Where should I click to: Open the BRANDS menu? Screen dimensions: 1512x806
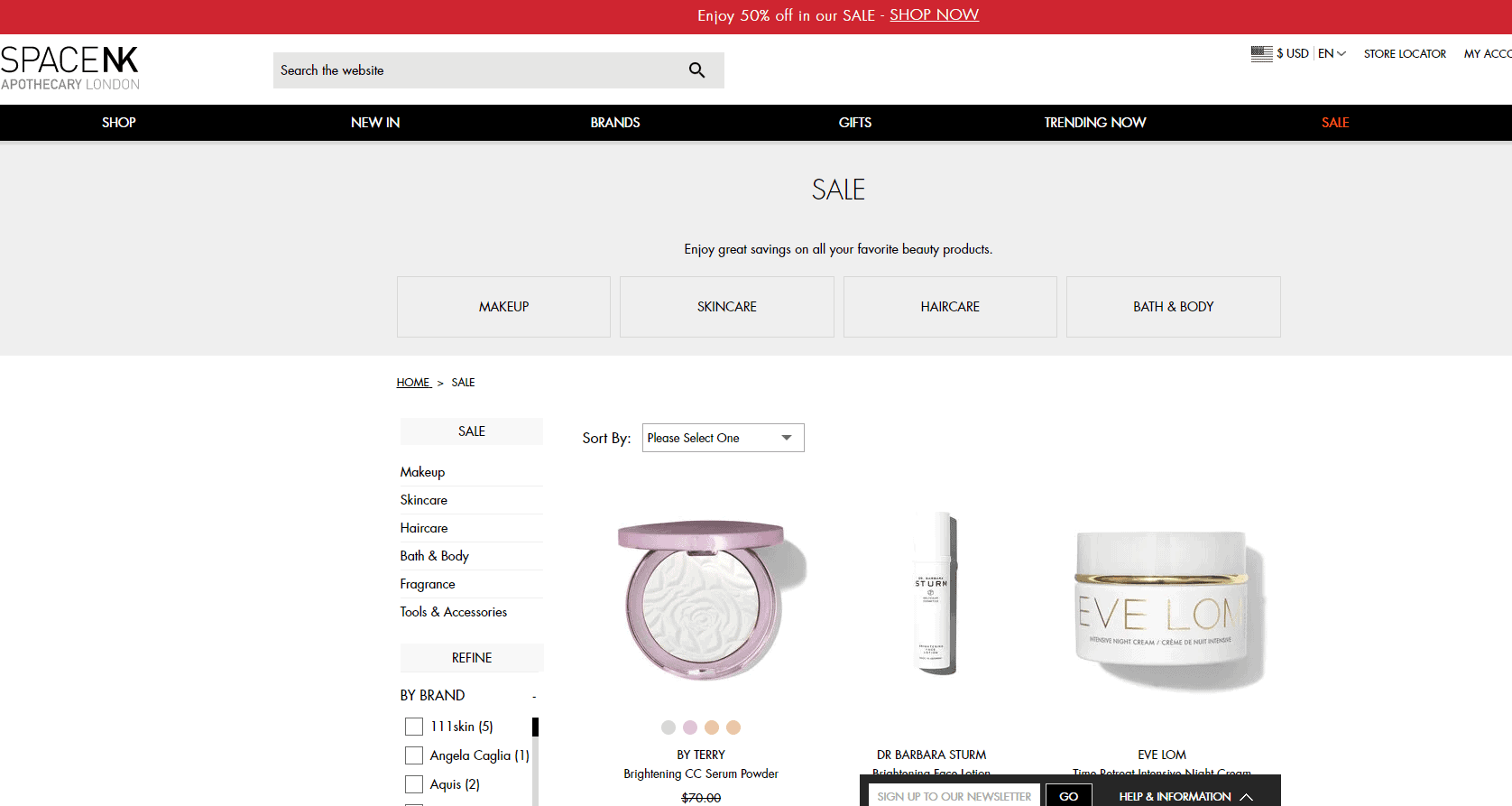(615, 123)
